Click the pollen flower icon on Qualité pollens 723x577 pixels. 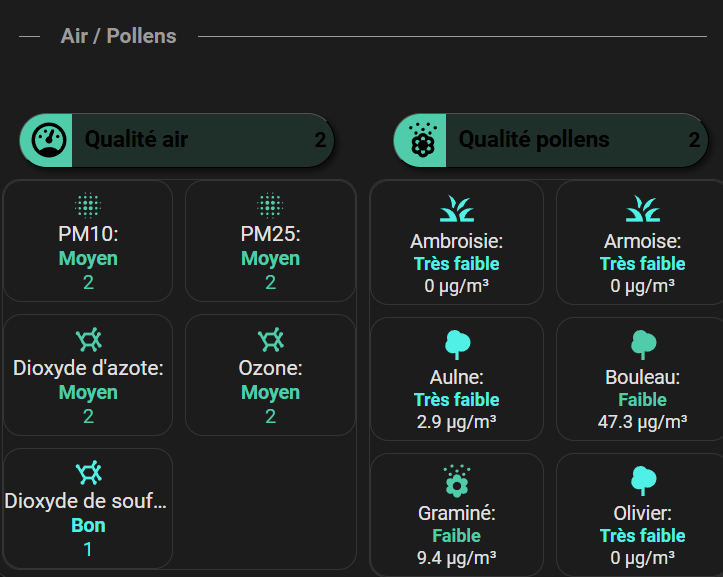[423, 140]
